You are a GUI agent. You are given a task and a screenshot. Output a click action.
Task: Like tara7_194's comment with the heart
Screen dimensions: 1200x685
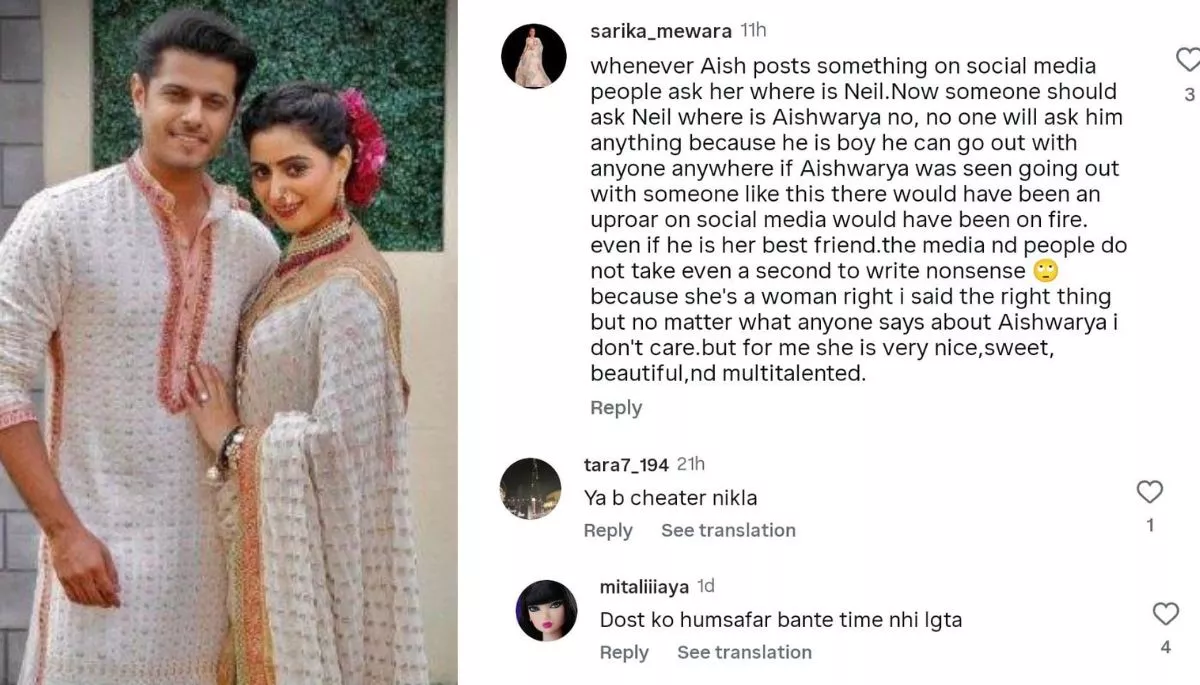[x=1150, y=492]
